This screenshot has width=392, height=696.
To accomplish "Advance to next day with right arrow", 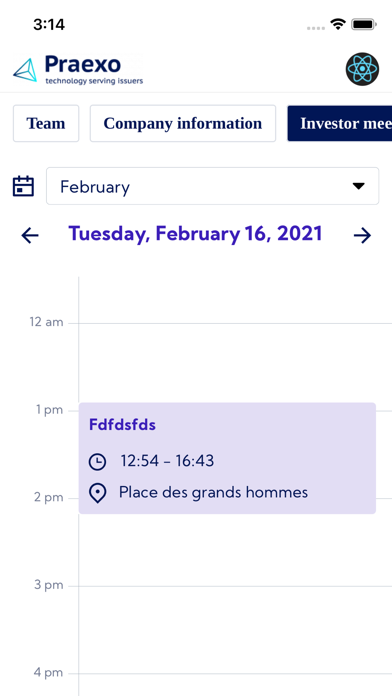I will [362, 235].
